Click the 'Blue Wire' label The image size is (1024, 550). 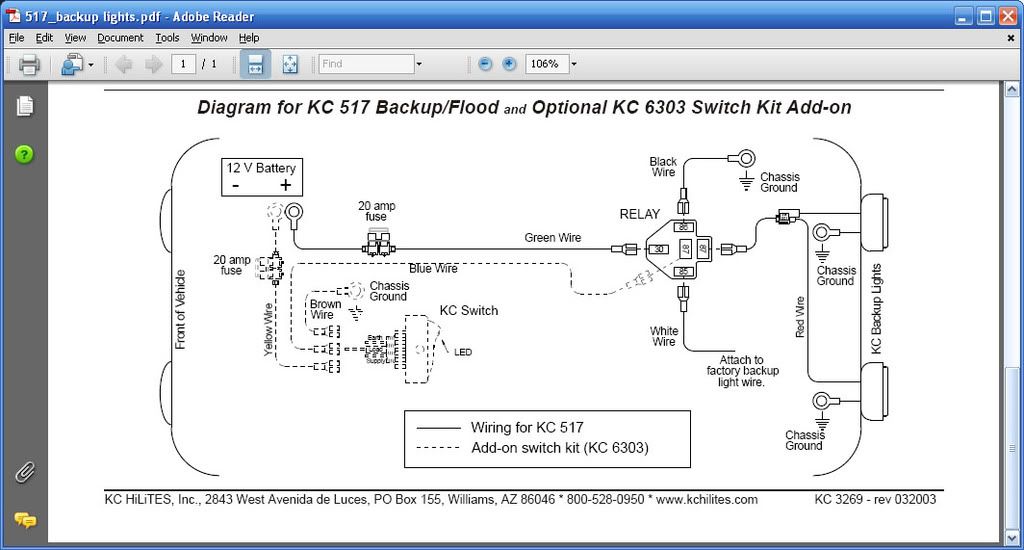(x=433, y=268)
